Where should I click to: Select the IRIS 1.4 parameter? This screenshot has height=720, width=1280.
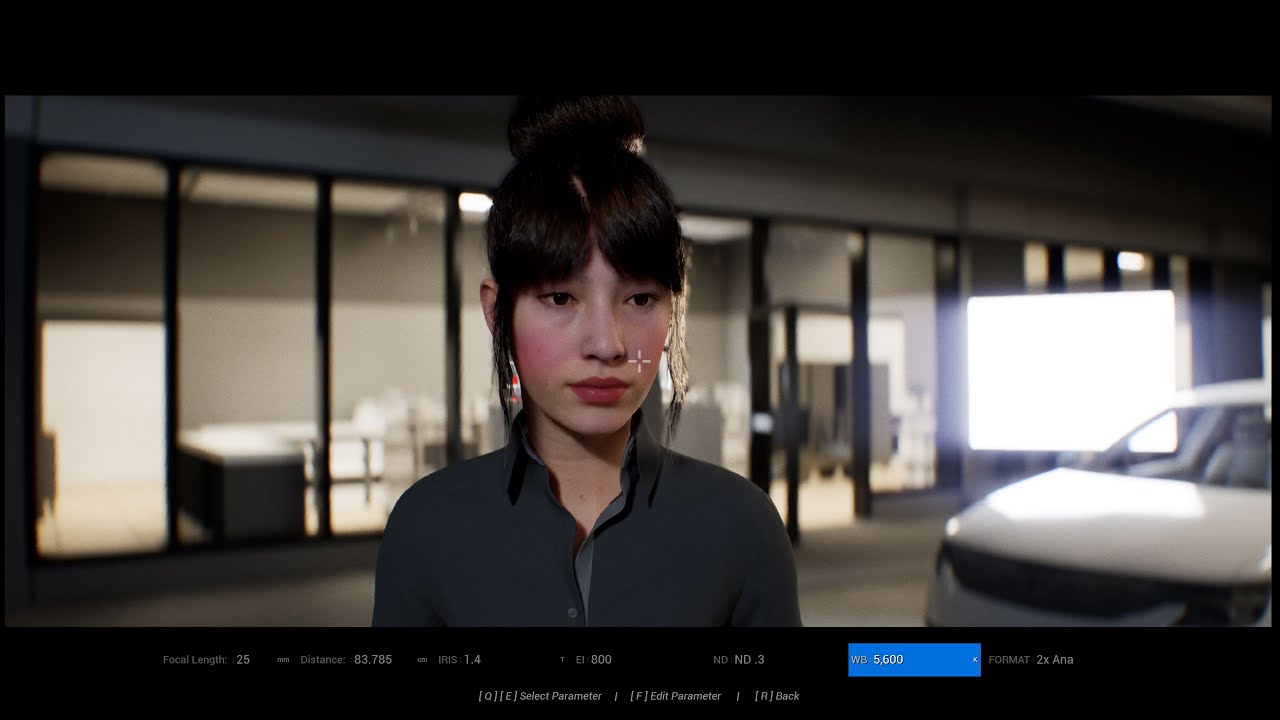pyautogui.click(x=460, y=660)
